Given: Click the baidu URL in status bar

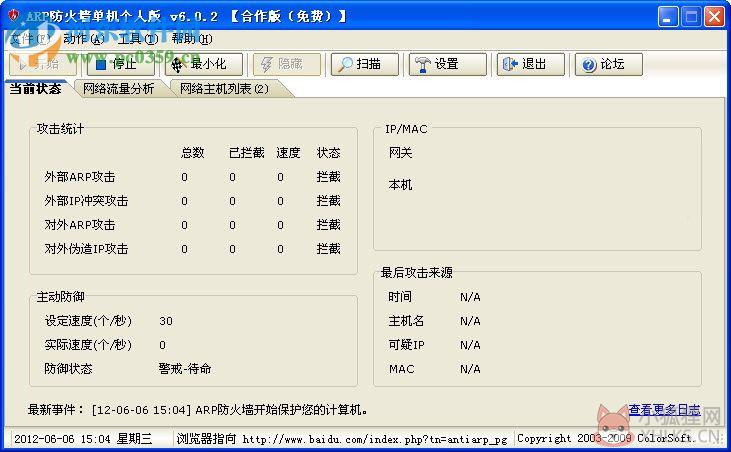Looking at the screenshot, I should 375,439.
